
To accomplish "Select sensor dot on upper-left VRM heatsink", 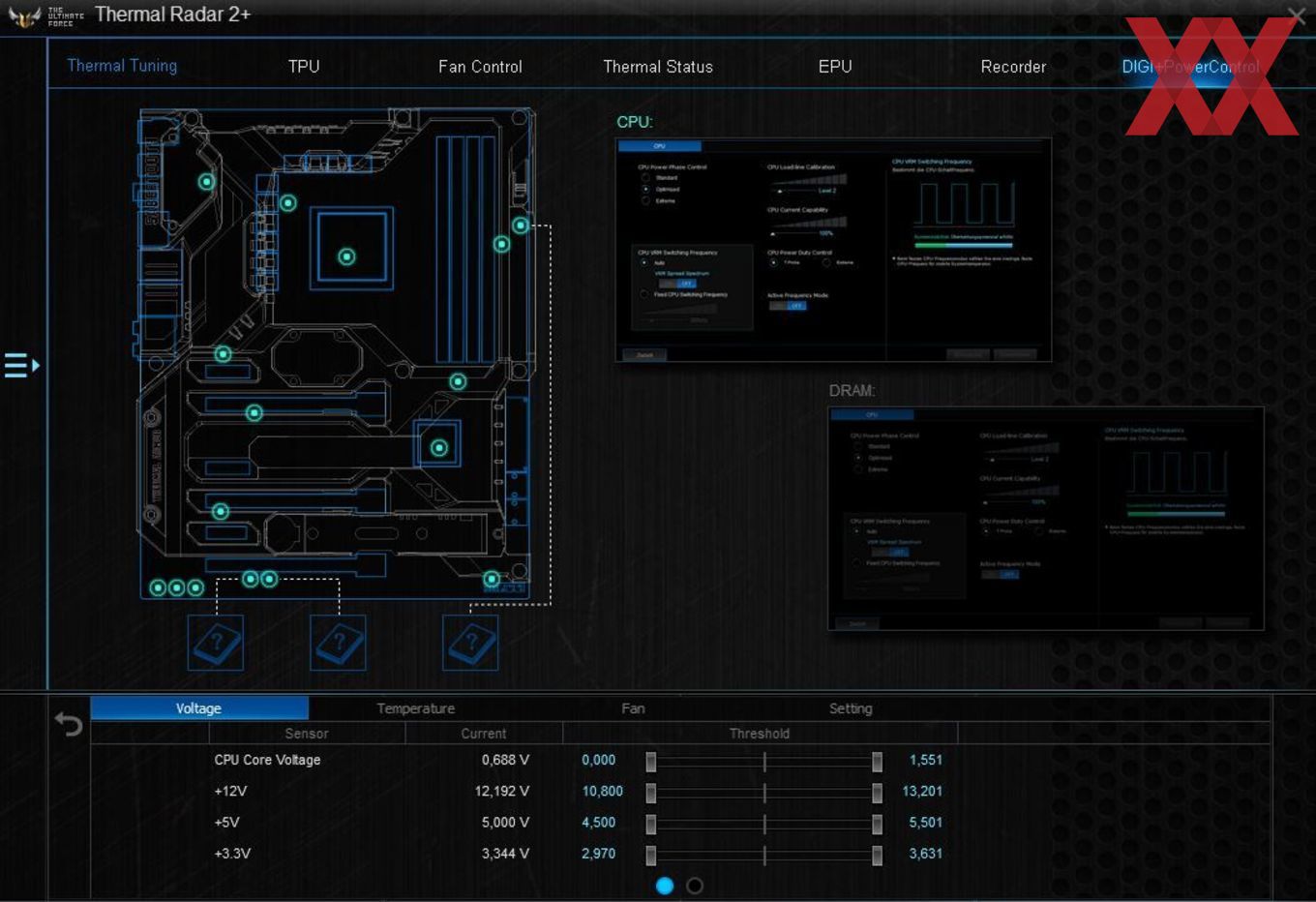I will 206,182.
